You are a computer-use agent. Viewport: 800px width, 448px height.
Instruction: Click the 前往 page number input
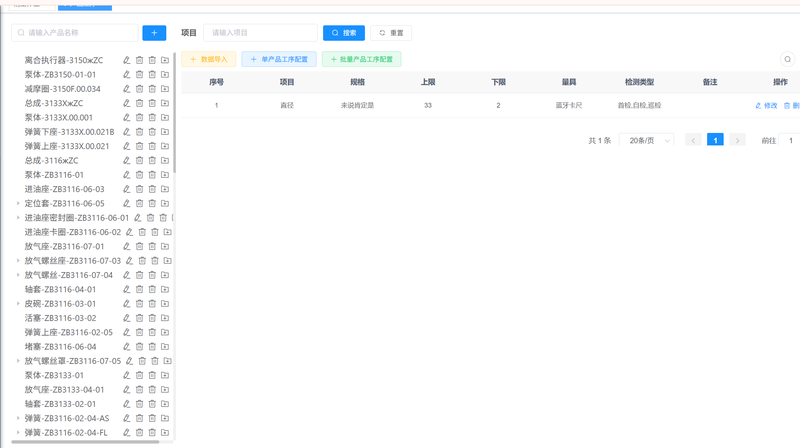(x=790, y=140)
